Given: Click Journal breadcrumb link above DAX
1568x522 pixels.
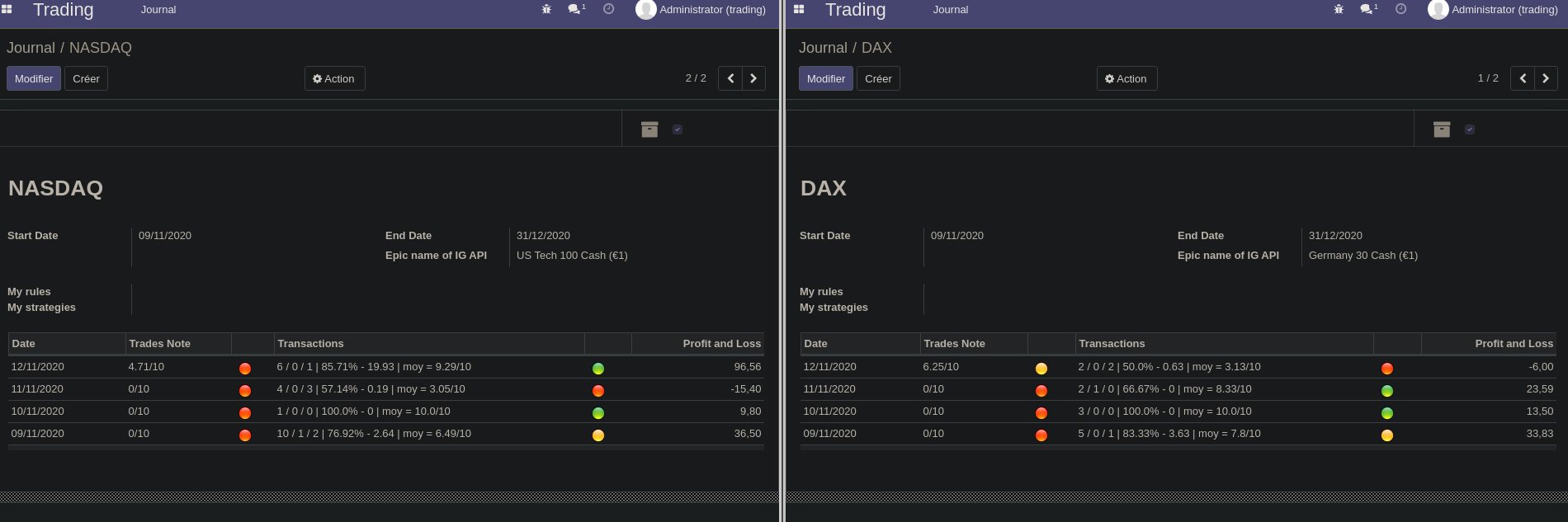Looking at the screenshot, I should tap(823, 48).
